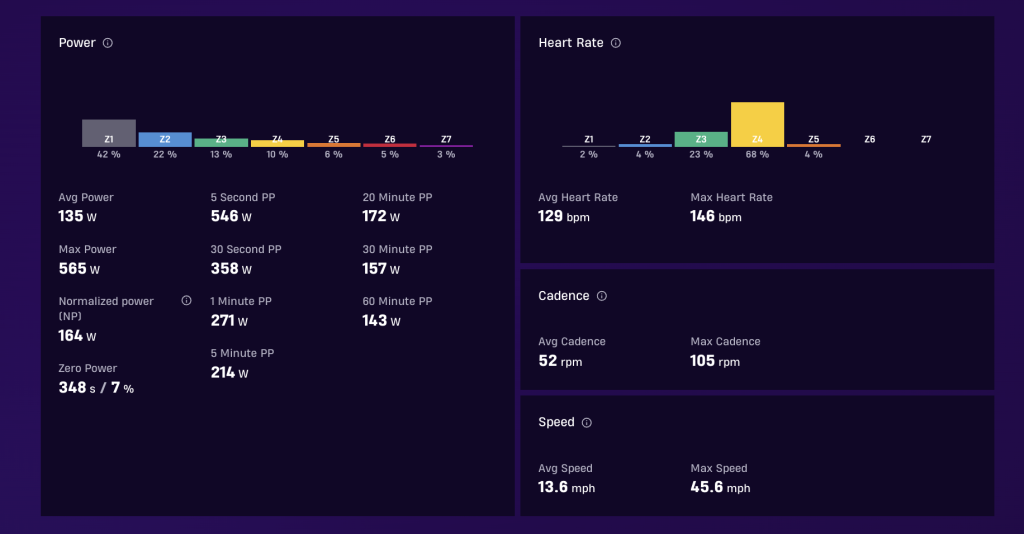1024x534 pixels.
Task: Click the 60 Minute PP 143 W value
Action: [x=381, y=321]
